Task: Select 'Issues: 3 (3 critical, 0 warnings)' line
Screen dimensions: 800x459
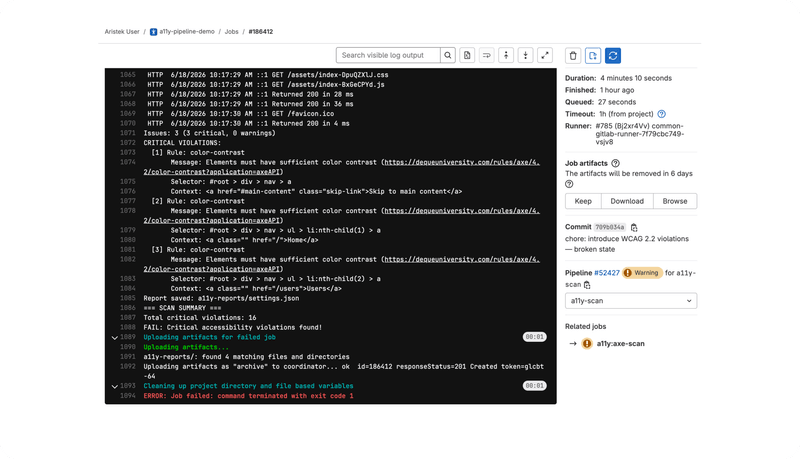Action: point(209,133)
